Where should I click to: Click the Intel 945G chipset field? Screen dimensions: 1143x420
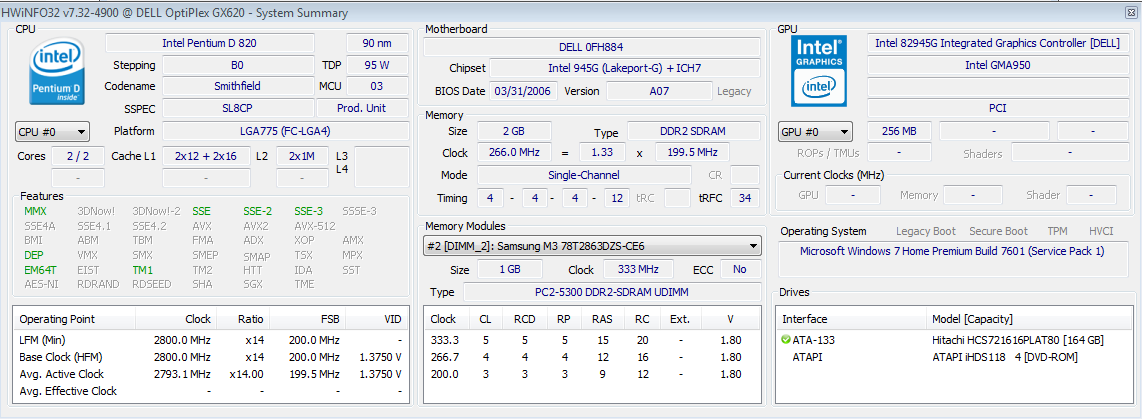point(625,69)
